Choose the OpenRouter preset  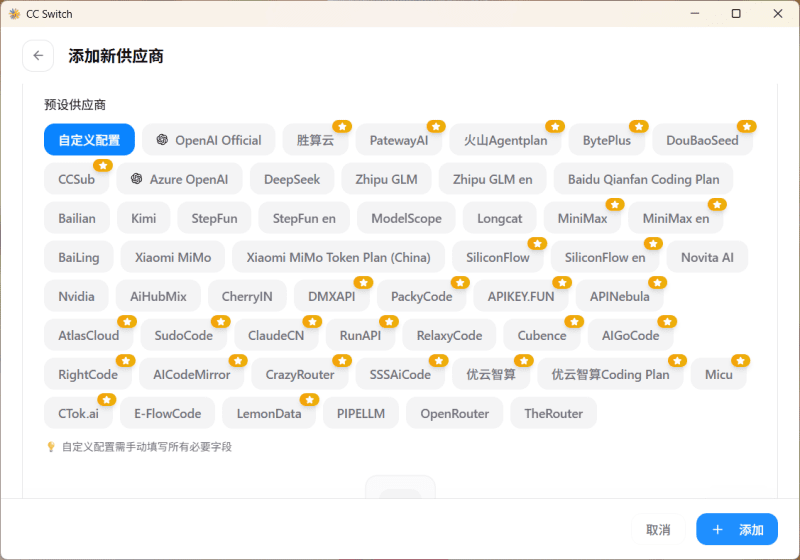click(x=454, y=414)
